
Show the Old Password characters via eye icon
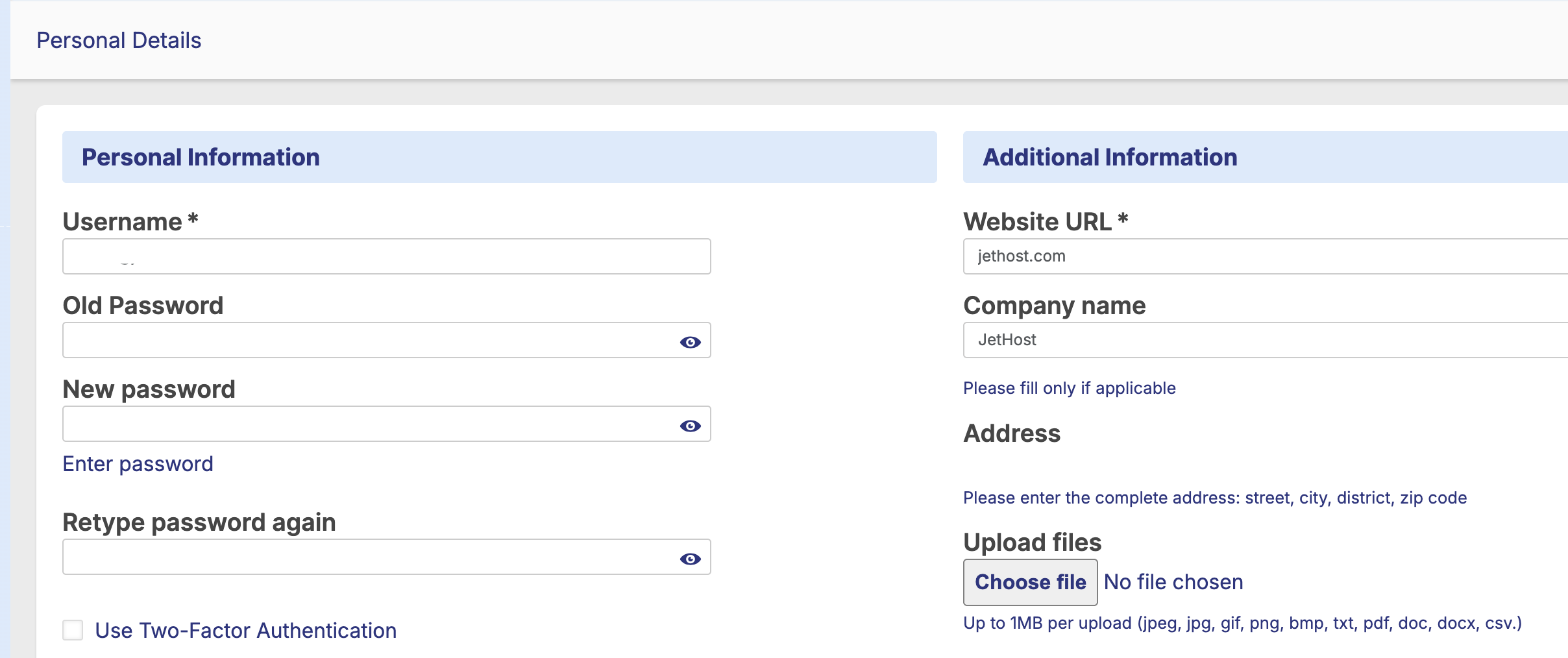tap(690, 342)
